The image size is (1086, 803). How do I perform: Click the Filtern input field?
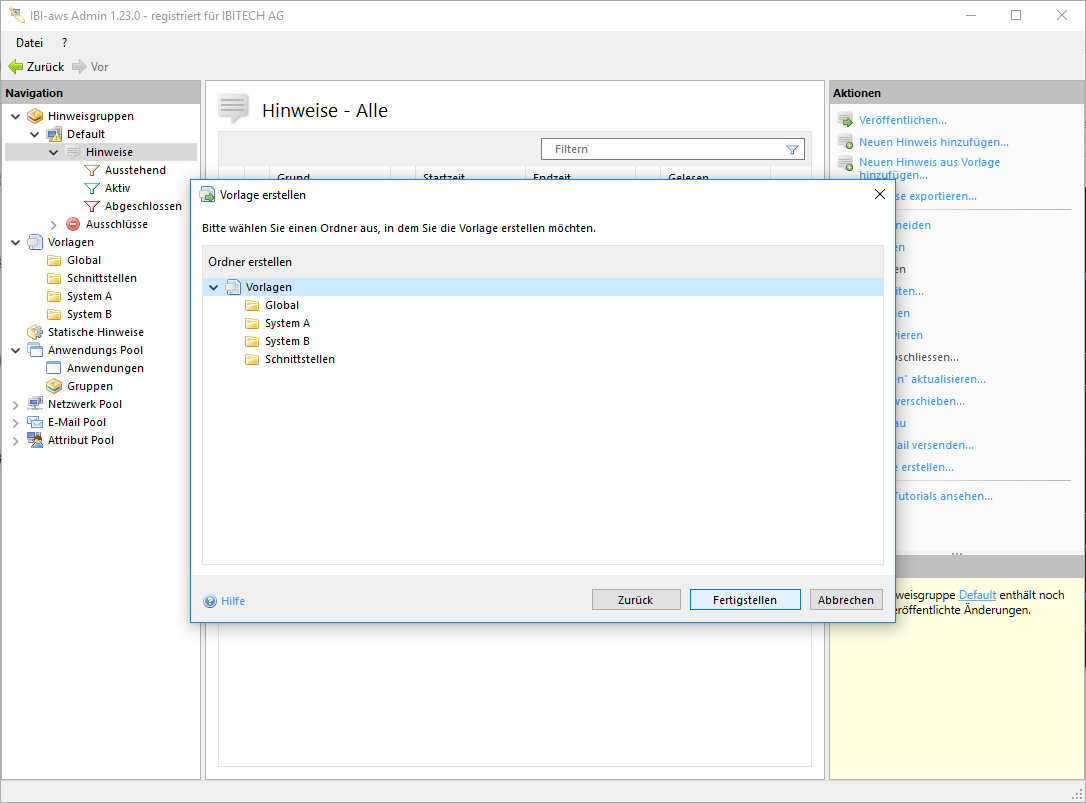[x=660, y=149]
